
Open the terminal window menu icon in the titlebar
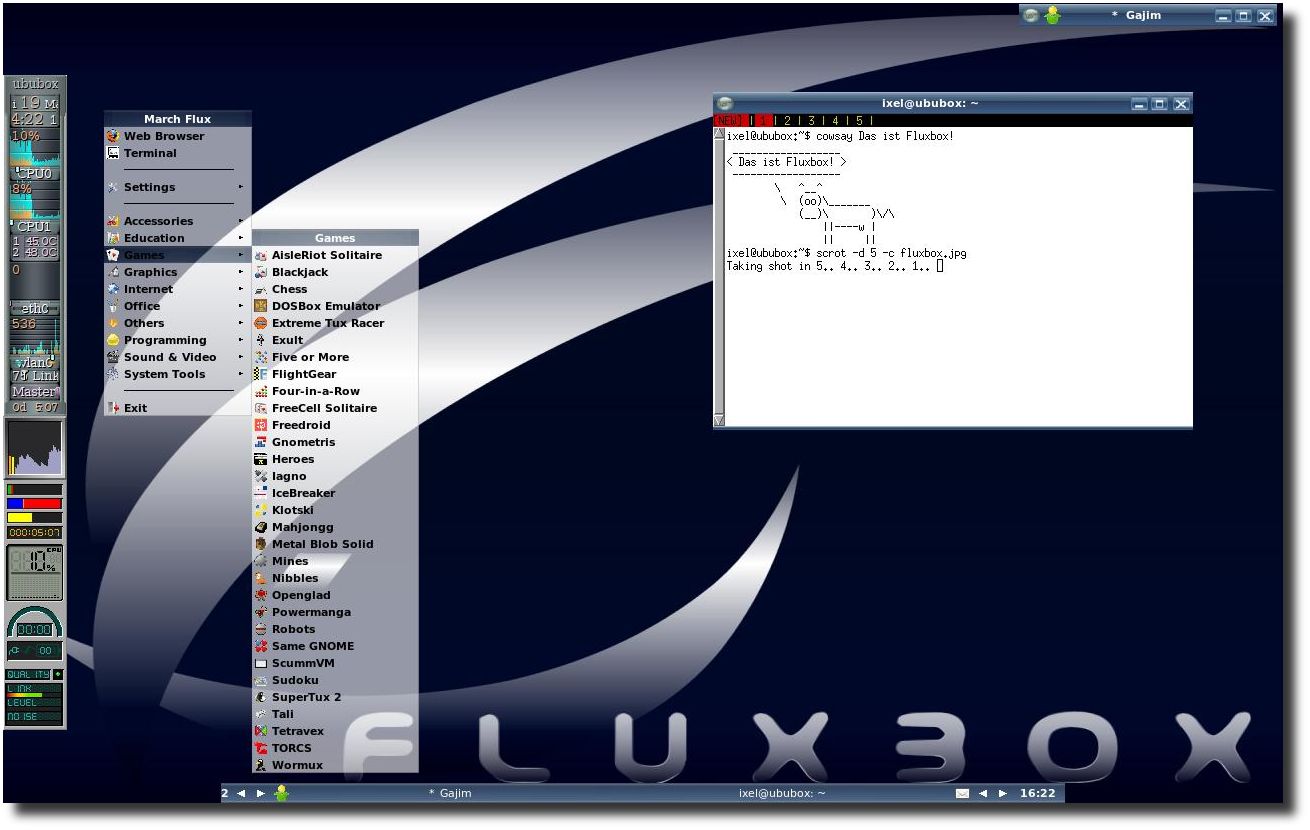click(x=726, y=103)
